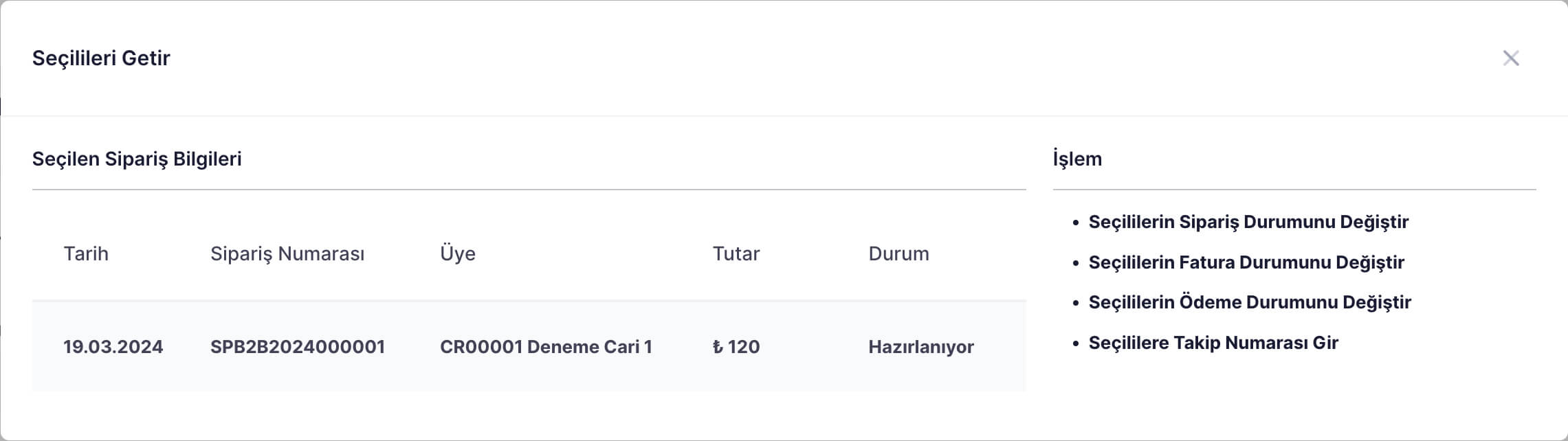Select Seçililerin Ödeme Durumunu Değiştir
This screenshot has height=441, width=1568.
(x=1249, y=302)
